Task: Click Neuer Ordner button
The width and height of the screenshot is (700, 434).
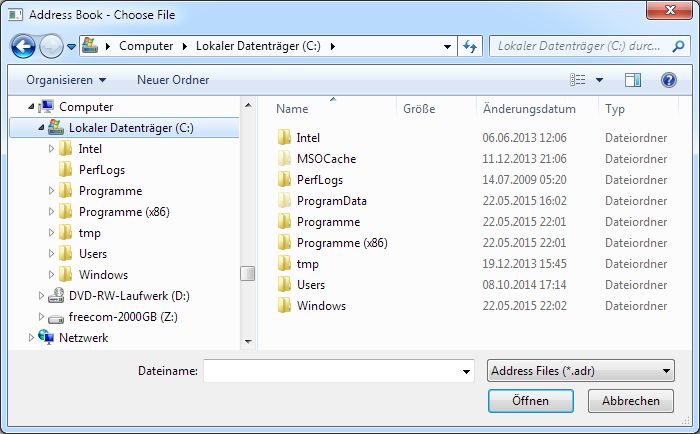Action: [173, 80]
